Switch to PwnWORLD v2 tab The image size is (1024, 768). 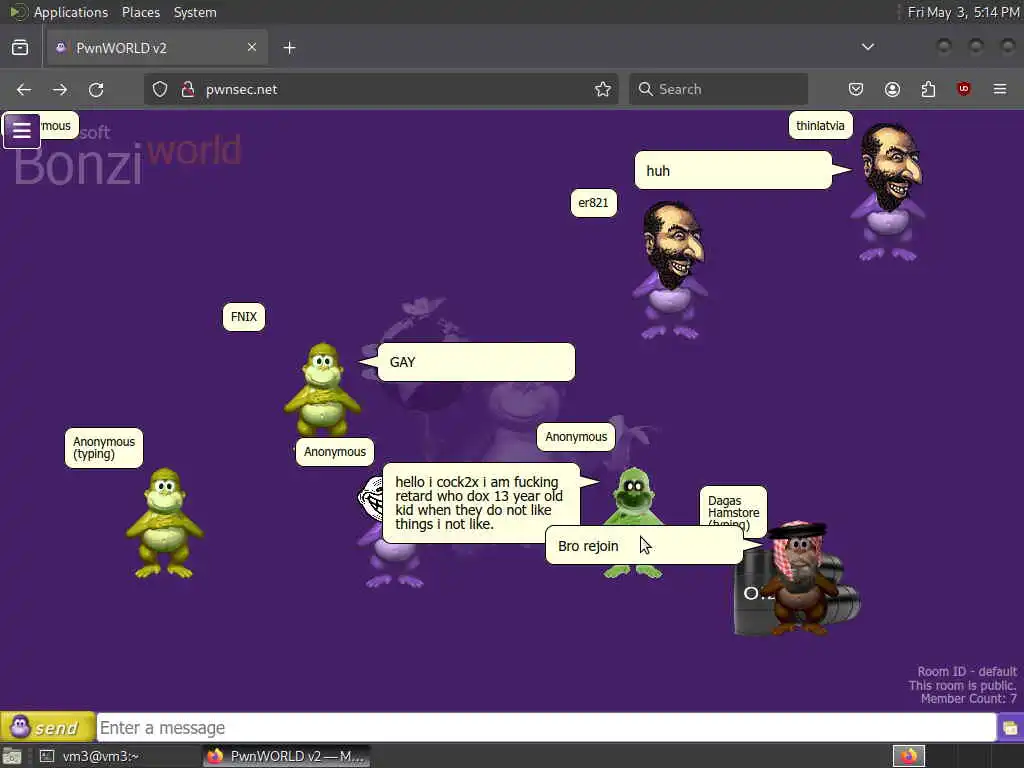point(157,48)
